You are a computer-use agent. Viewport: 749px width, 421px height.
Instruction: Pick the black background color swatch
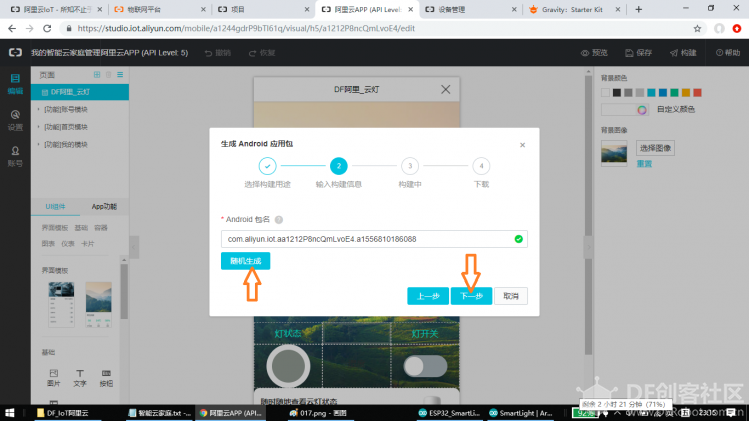tap(617, 93)
